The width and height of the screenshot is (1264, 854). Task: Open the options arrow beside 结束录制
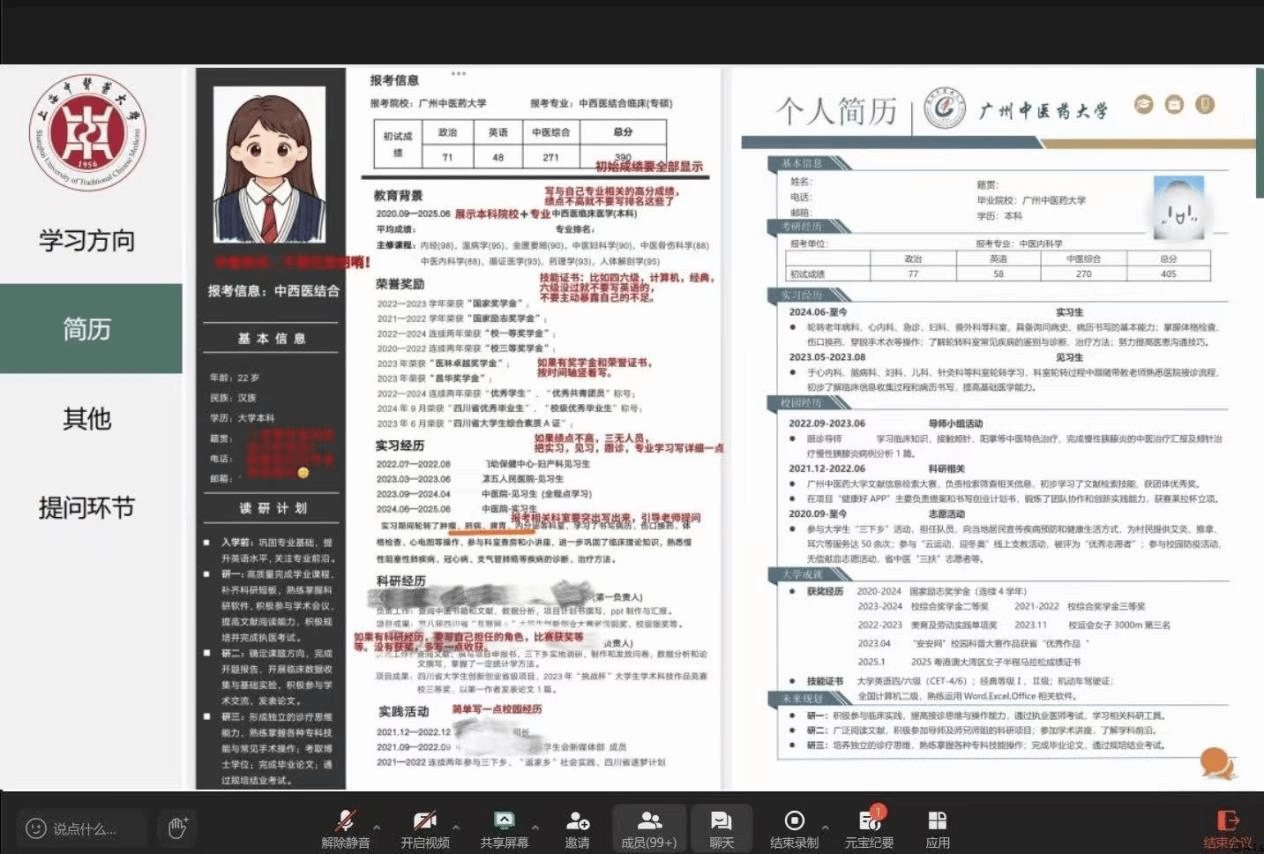coord(826,827)
